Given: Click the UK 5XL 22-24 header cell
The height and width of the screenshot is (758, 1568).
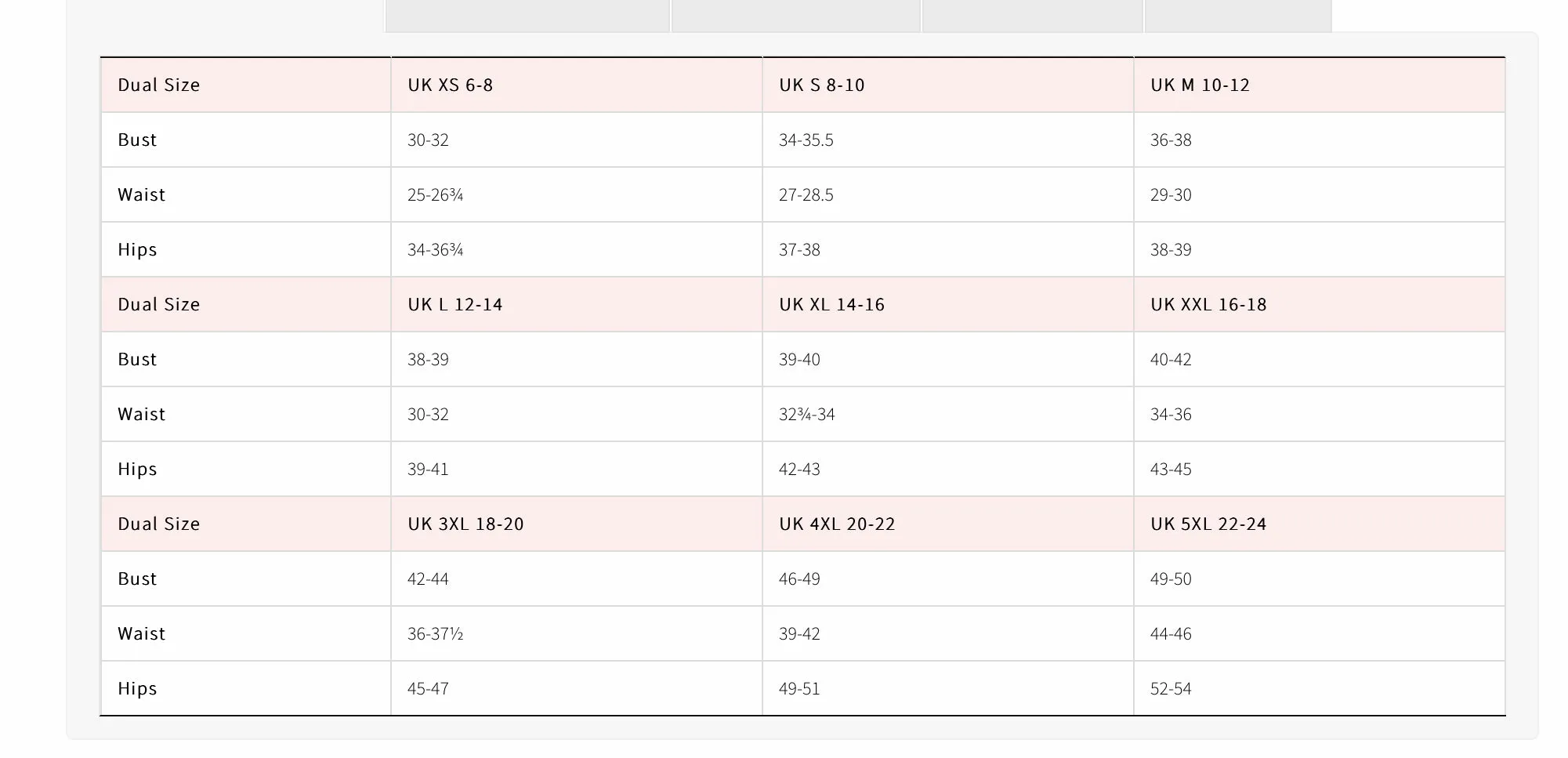Looking at the screenshot, I should 1320,524.
